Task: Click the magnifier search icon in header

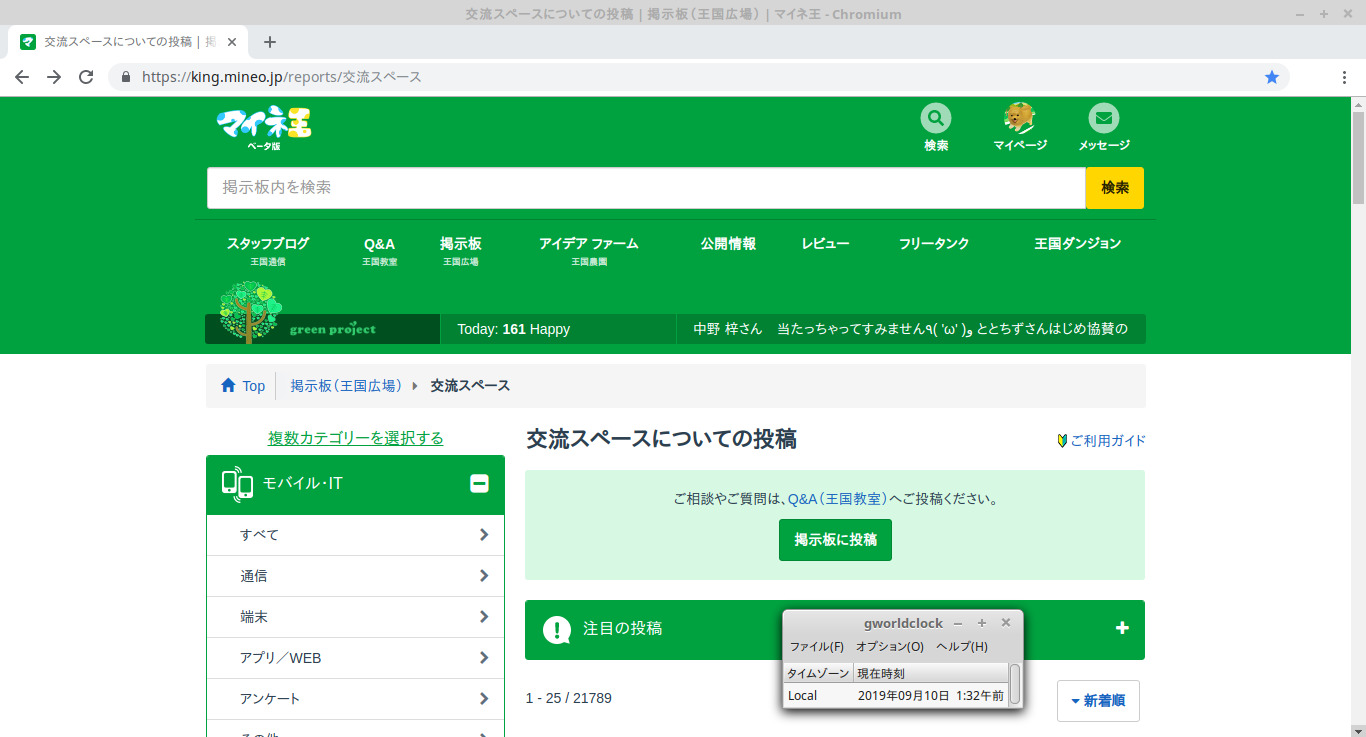Action: [935, 119]
